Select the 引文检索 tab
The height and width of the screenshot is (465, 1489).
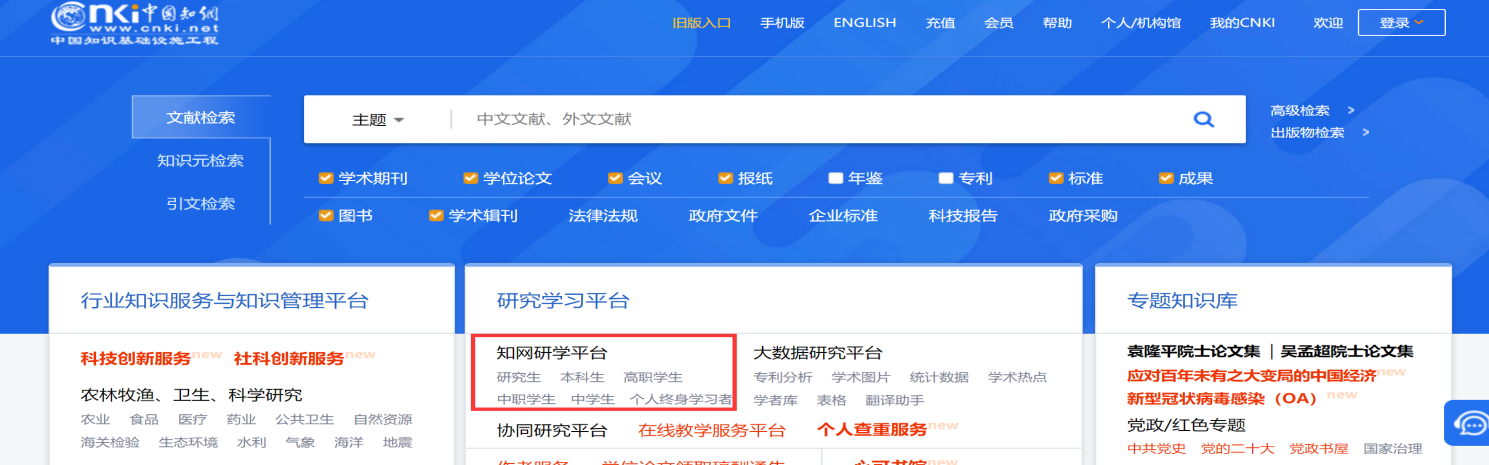[x=200, y=204]
